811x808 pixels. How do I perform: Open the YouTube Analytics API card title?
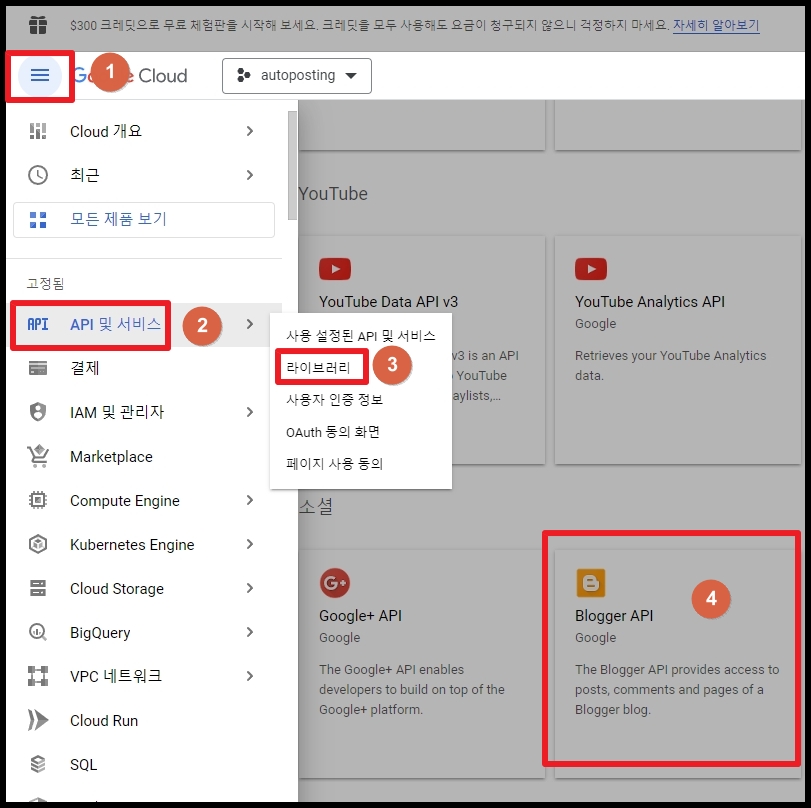[x=650, y=302]
